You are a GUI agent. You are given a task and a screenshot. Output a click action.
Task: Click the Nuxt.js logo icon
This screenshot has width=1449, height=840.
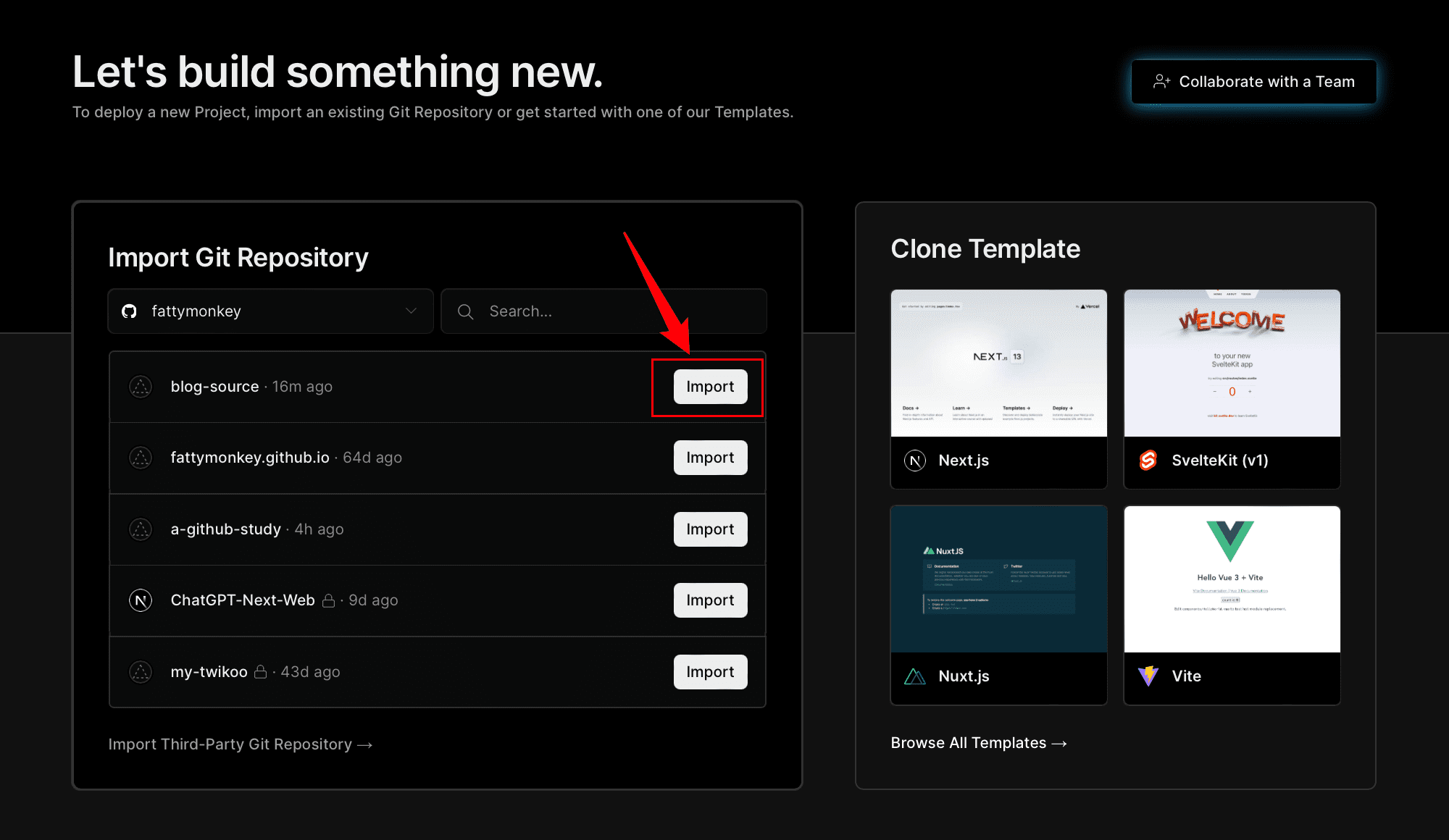point(915,676)
